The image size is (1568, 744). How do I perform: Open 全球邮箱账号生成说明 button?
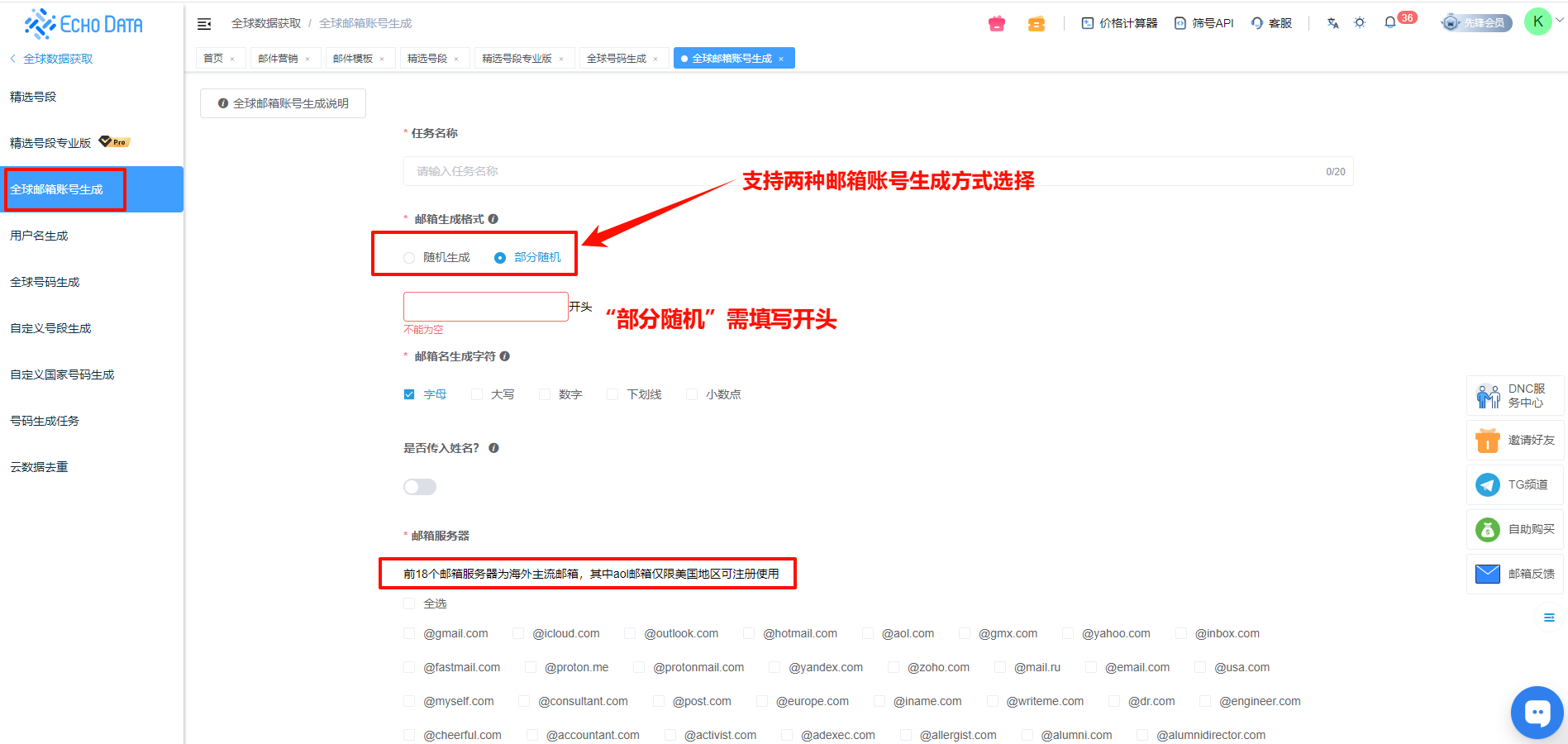(283, 103)
